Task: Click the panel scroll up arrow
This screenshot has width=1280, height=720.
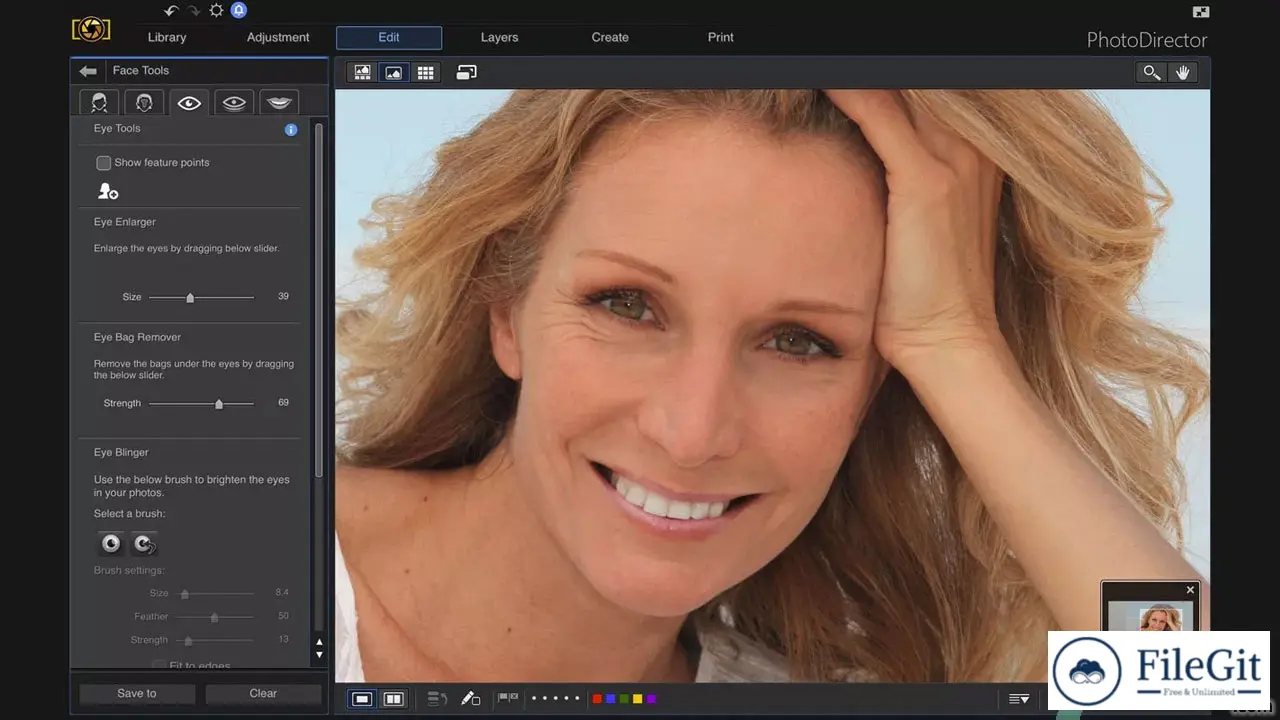Action: pyautogui.click(x=319, y=642)
